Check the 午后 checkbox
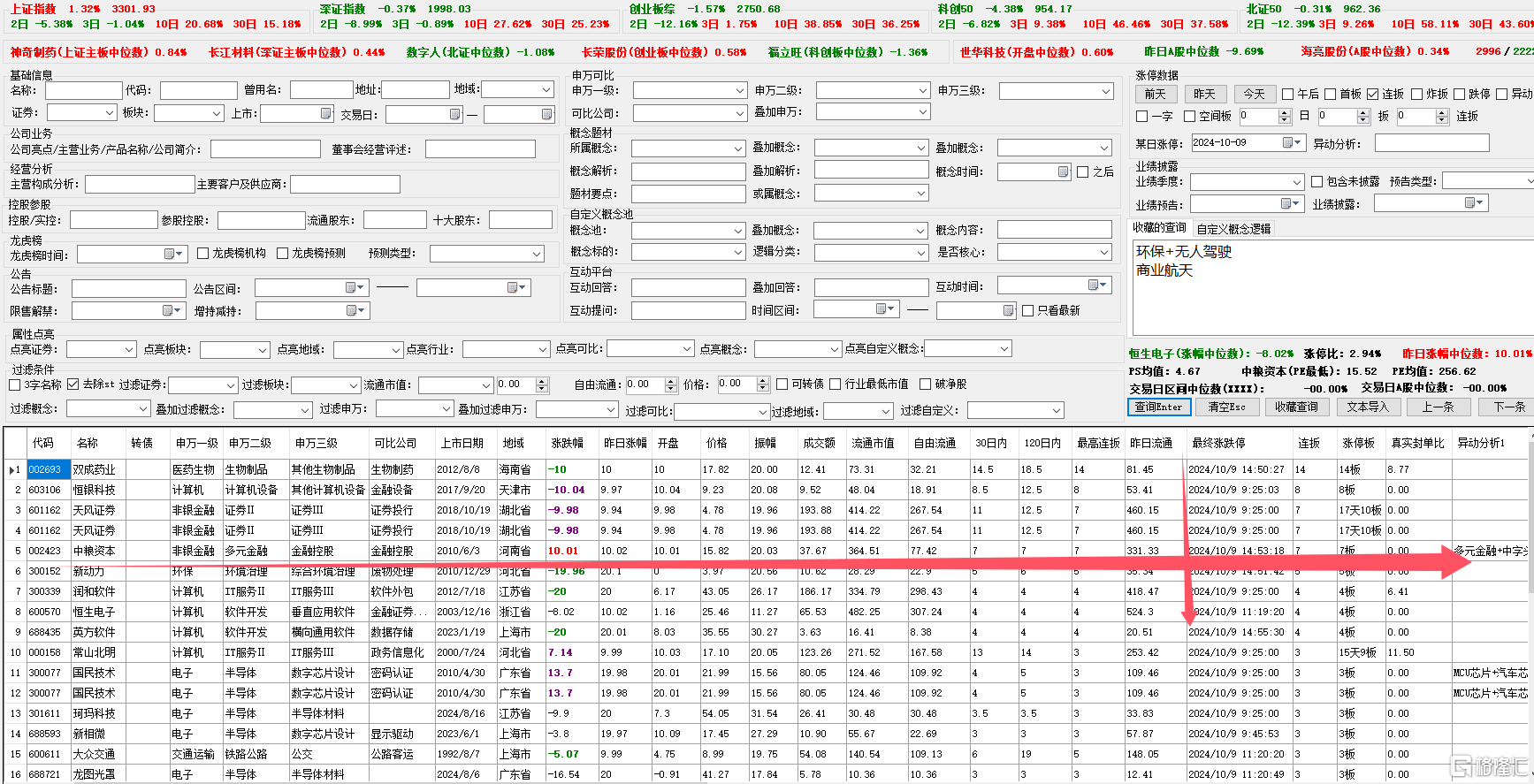 tap(1287, 94)
